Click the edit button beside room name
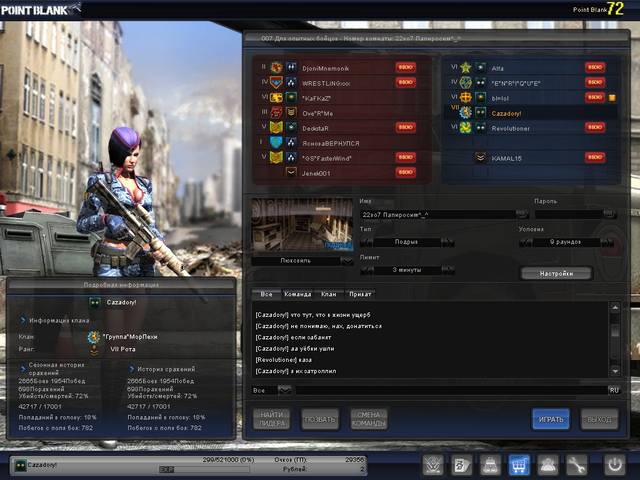This screenshot has height=480, width=640. point(522,214)
